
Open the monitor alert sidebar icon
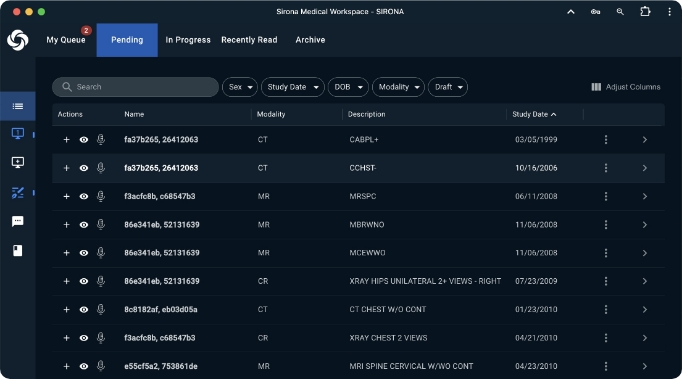18,134
